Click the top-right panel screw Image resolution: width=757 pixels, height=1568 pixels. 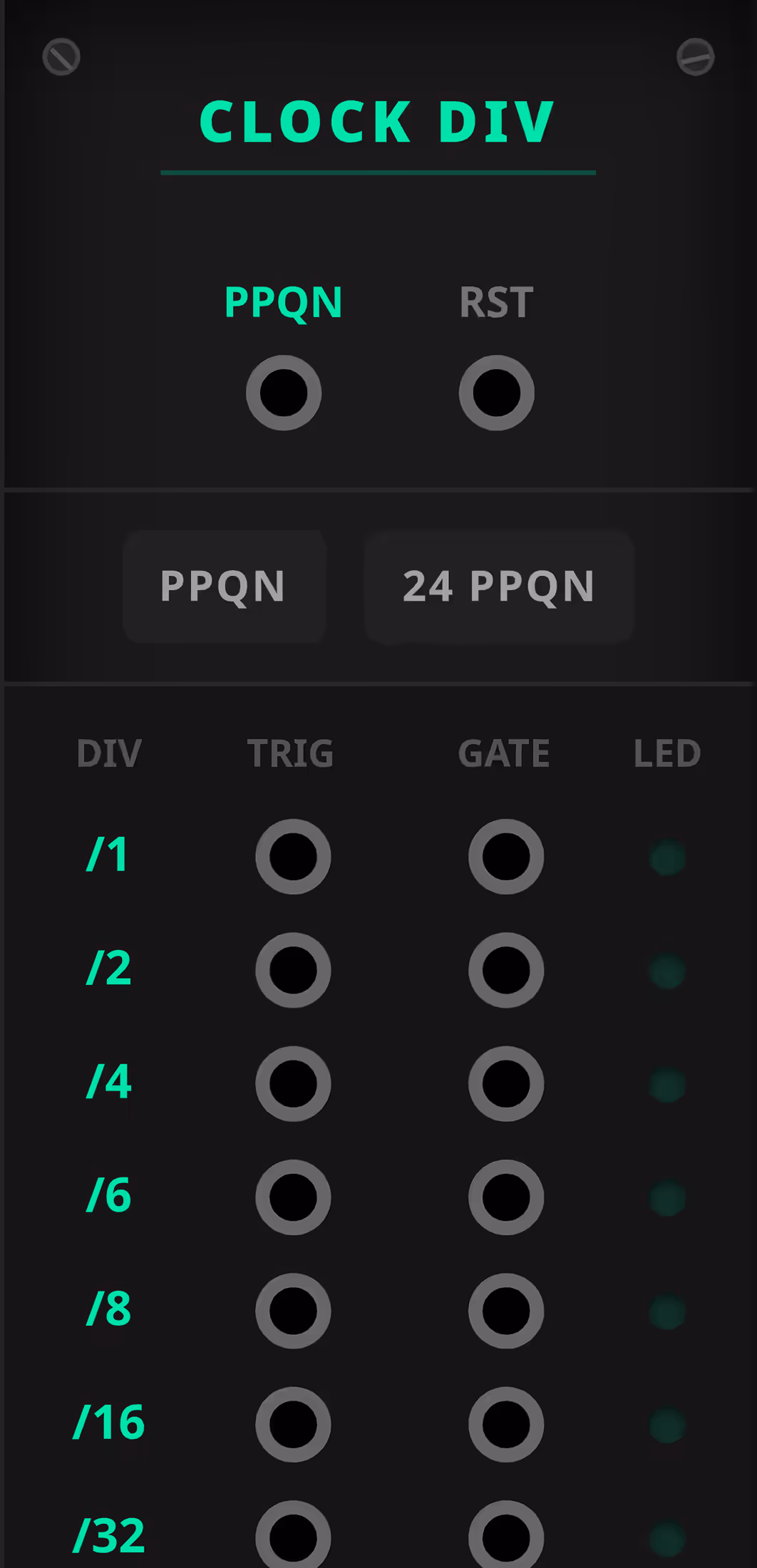click(695, 57)
